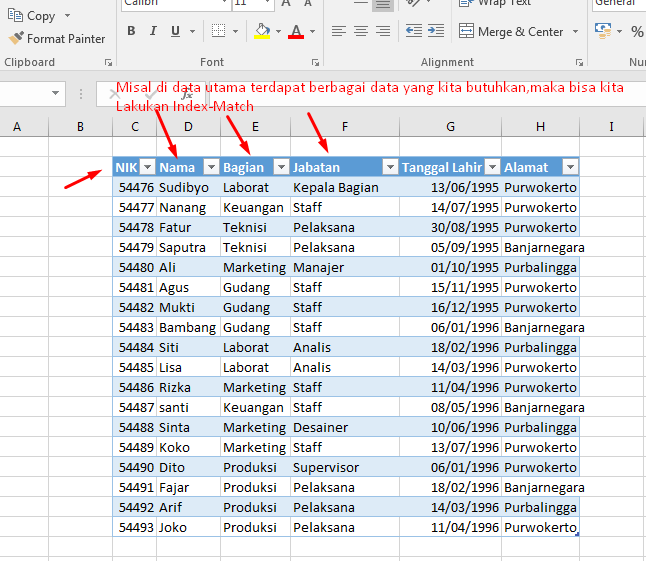Select the cell containing Rizka
Viewport: 646px width, 561px height.
(x=188, y=387)
